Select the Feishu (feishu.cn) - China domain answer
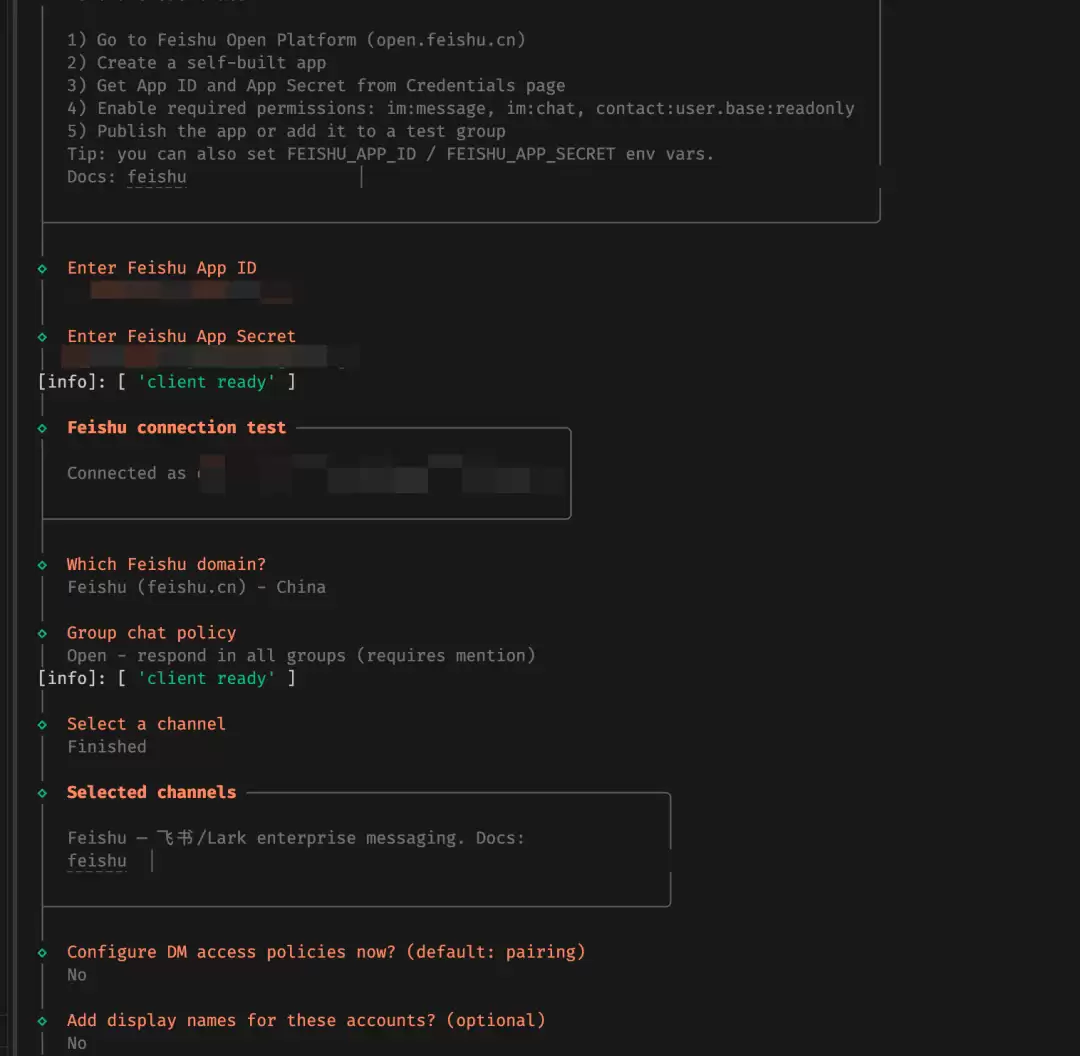The height and width of the screenshot is (1056, 1080). pos(196,587)
